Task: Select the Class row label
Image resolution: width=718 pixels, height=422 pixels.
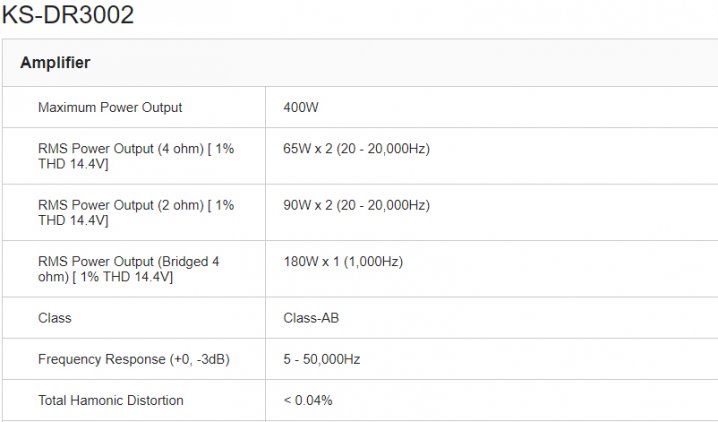Action: [54, 318]
